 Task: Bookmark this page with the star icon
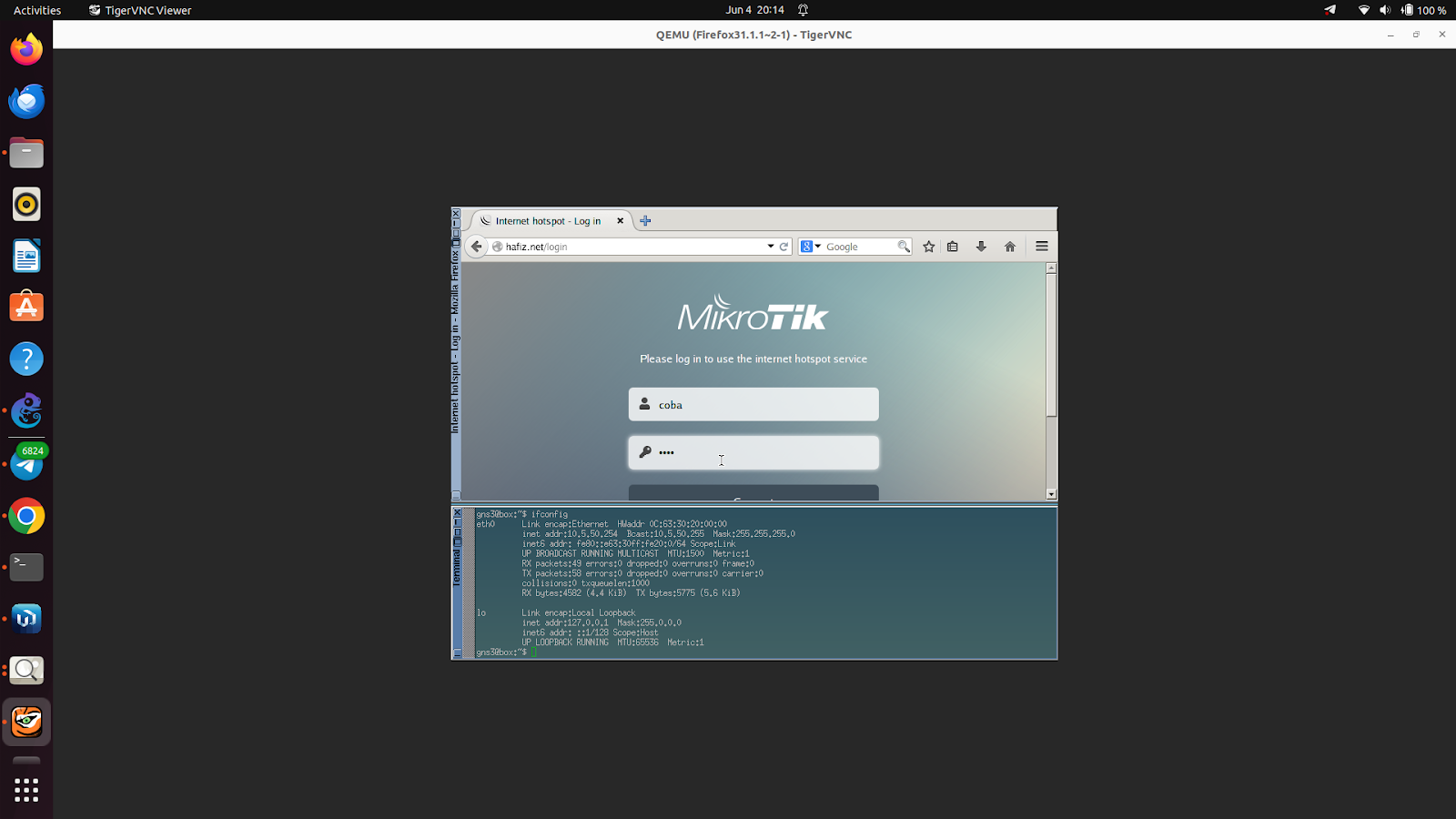[929, 247]
